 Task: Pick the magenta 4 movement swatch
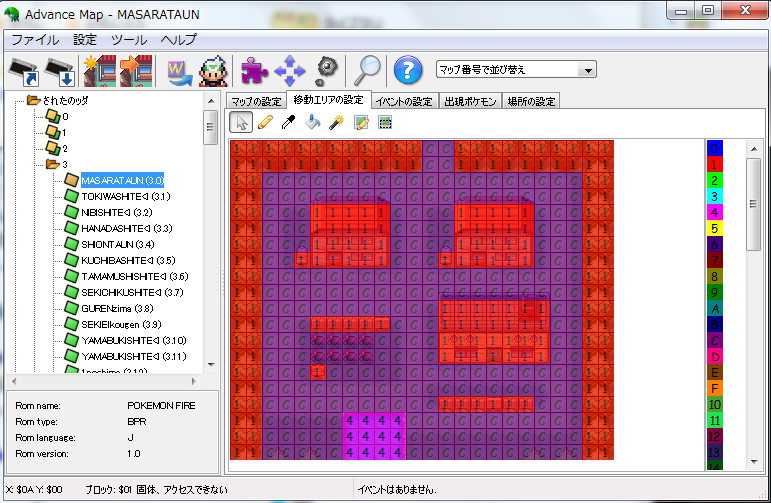[714, 212]
